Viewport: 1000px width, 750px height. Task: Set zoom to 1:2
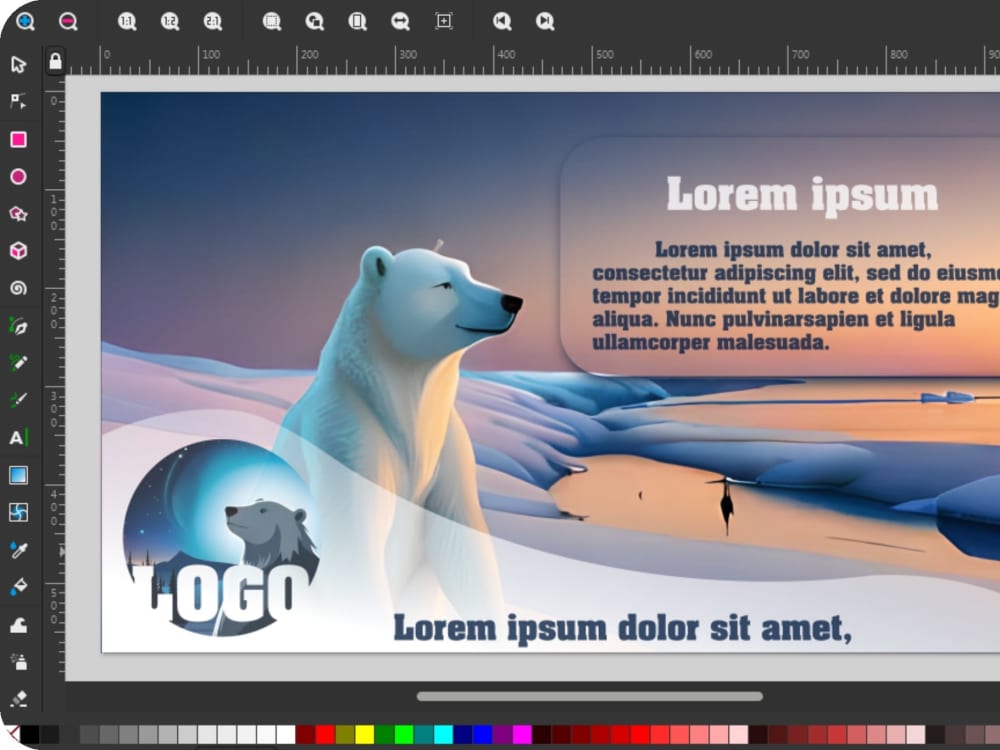click(170, 22)
